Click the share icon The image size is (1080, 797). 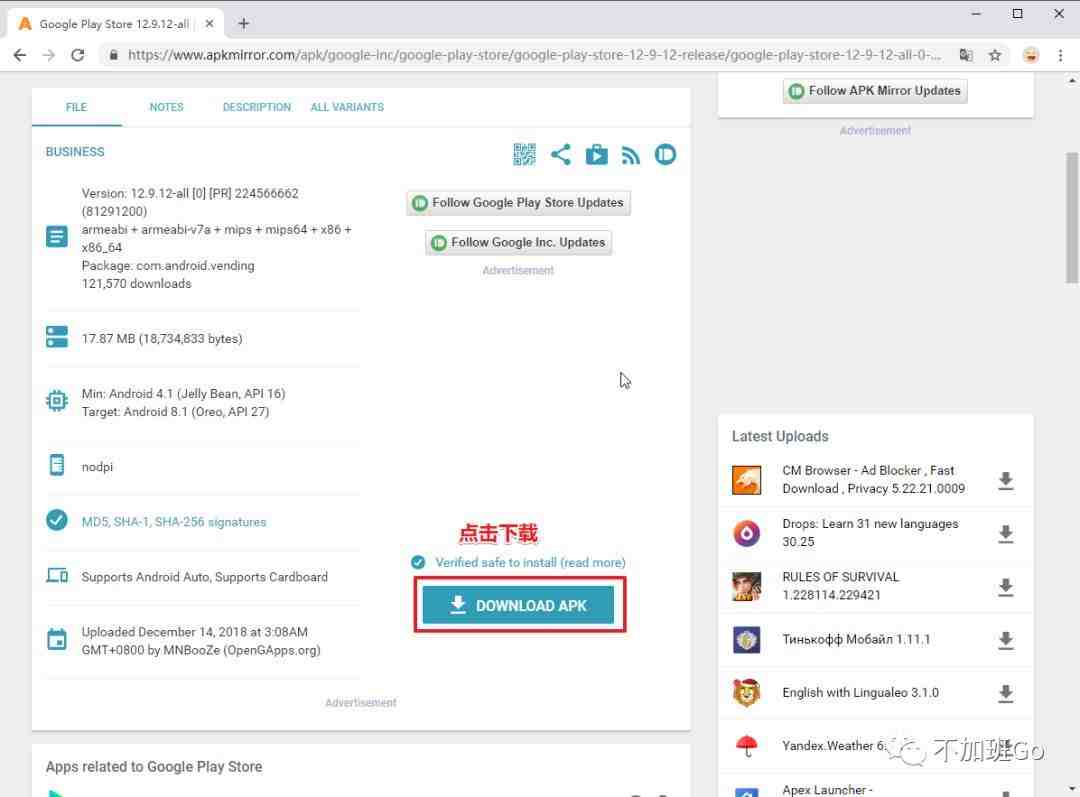561,154
